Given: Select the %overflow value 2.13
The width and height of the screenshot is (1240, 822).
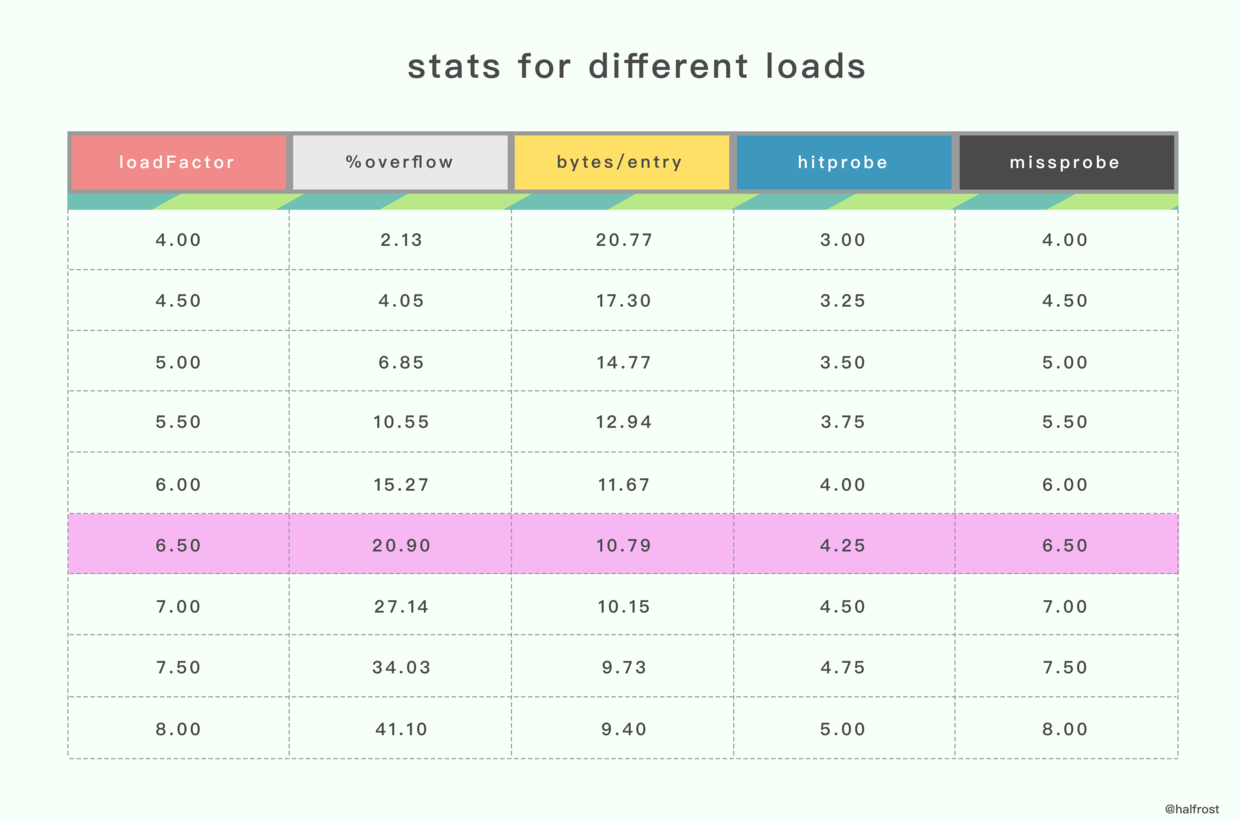Looking at the screenshot, I should pyautogui.click(x=401, y=240).
